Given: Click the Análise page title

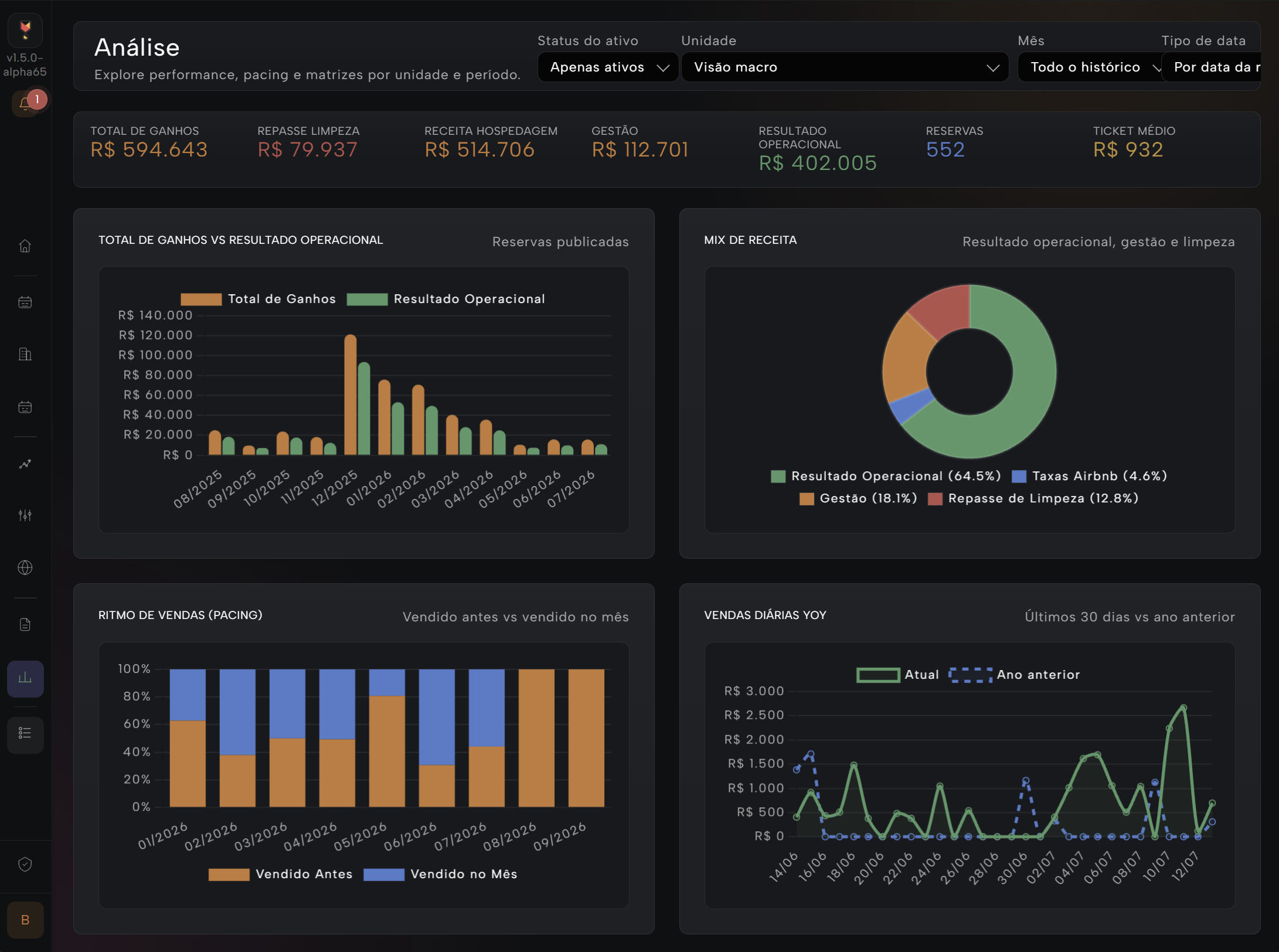Looking at the screenshot, I should (137, 47).
